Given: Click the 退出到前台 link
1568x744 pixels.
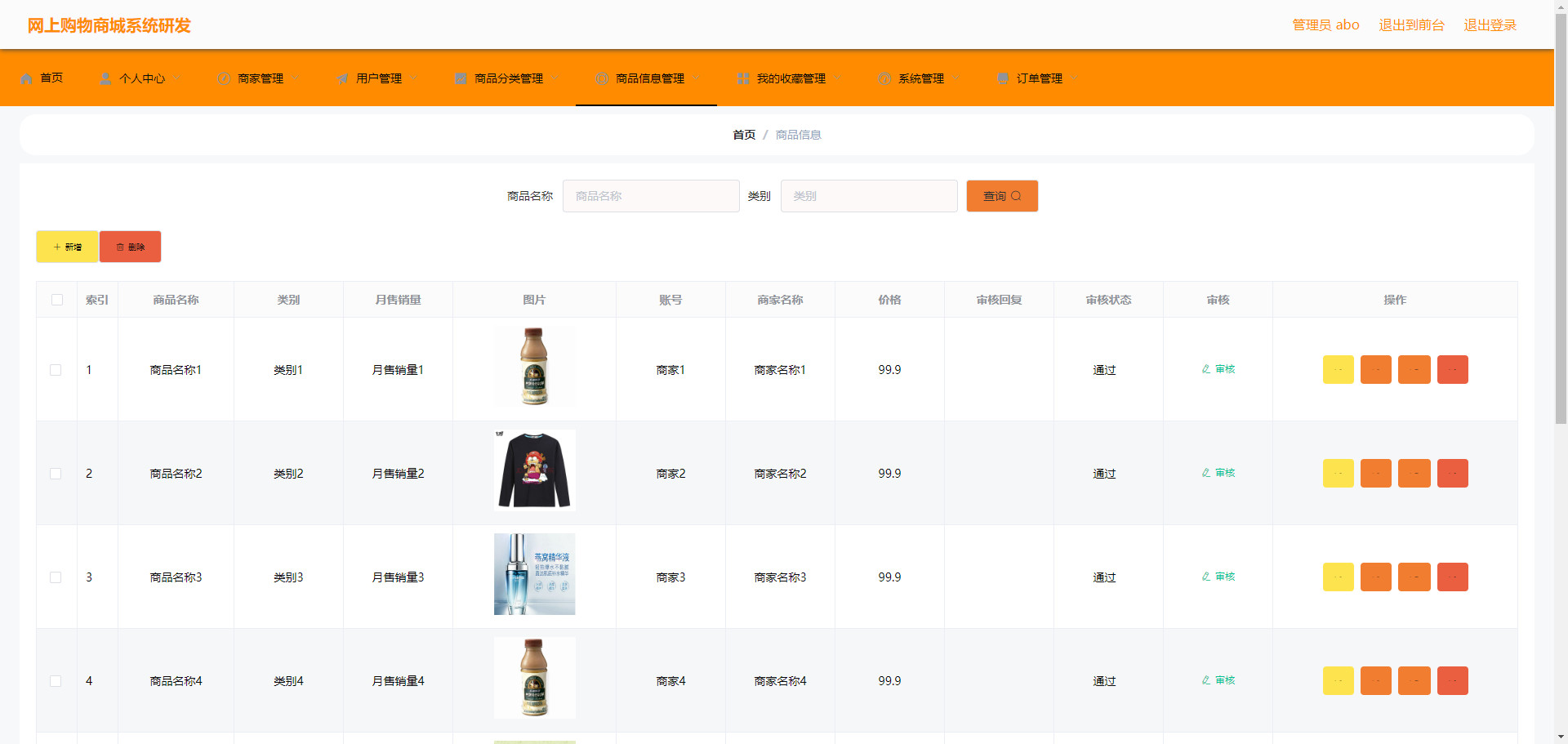Looking at the screenshot, I should click(1411, 25).
